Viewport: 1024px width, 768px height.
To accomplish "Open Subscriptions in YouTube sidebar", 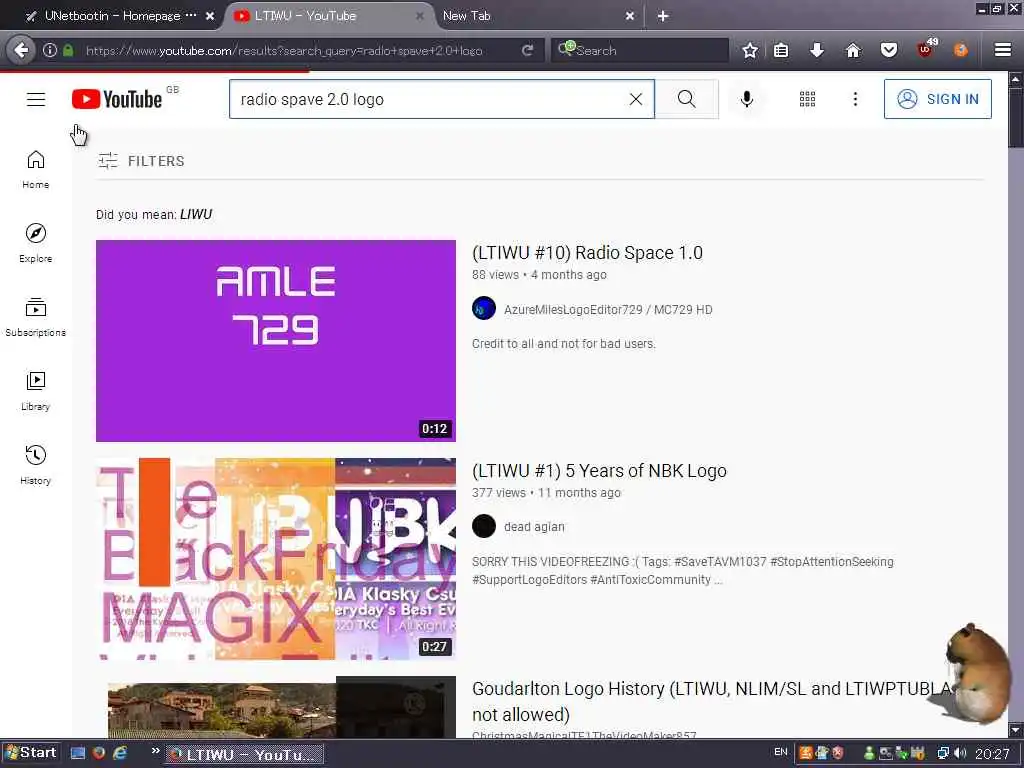I will [36, 317].
